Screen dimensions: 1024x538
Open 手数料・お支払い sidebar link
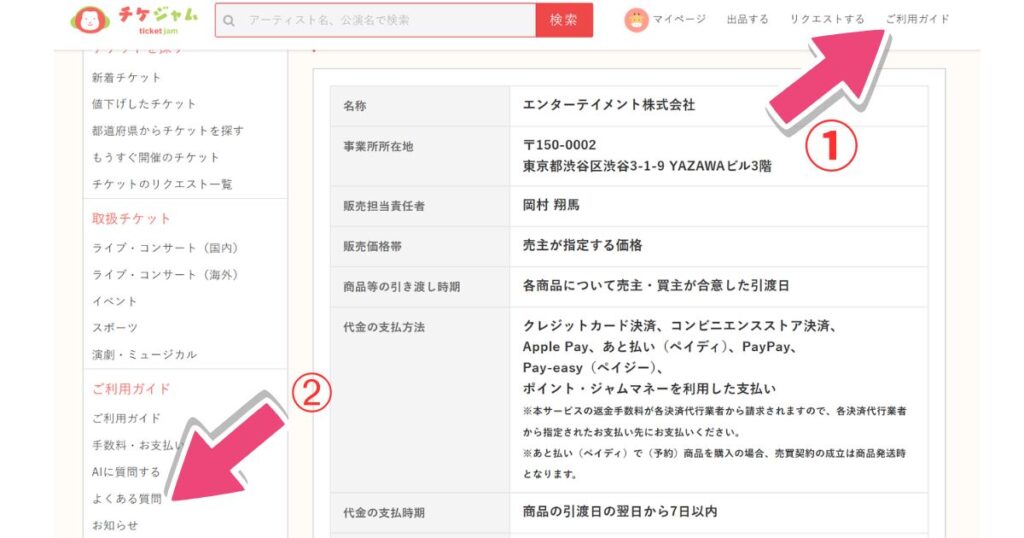137,445
